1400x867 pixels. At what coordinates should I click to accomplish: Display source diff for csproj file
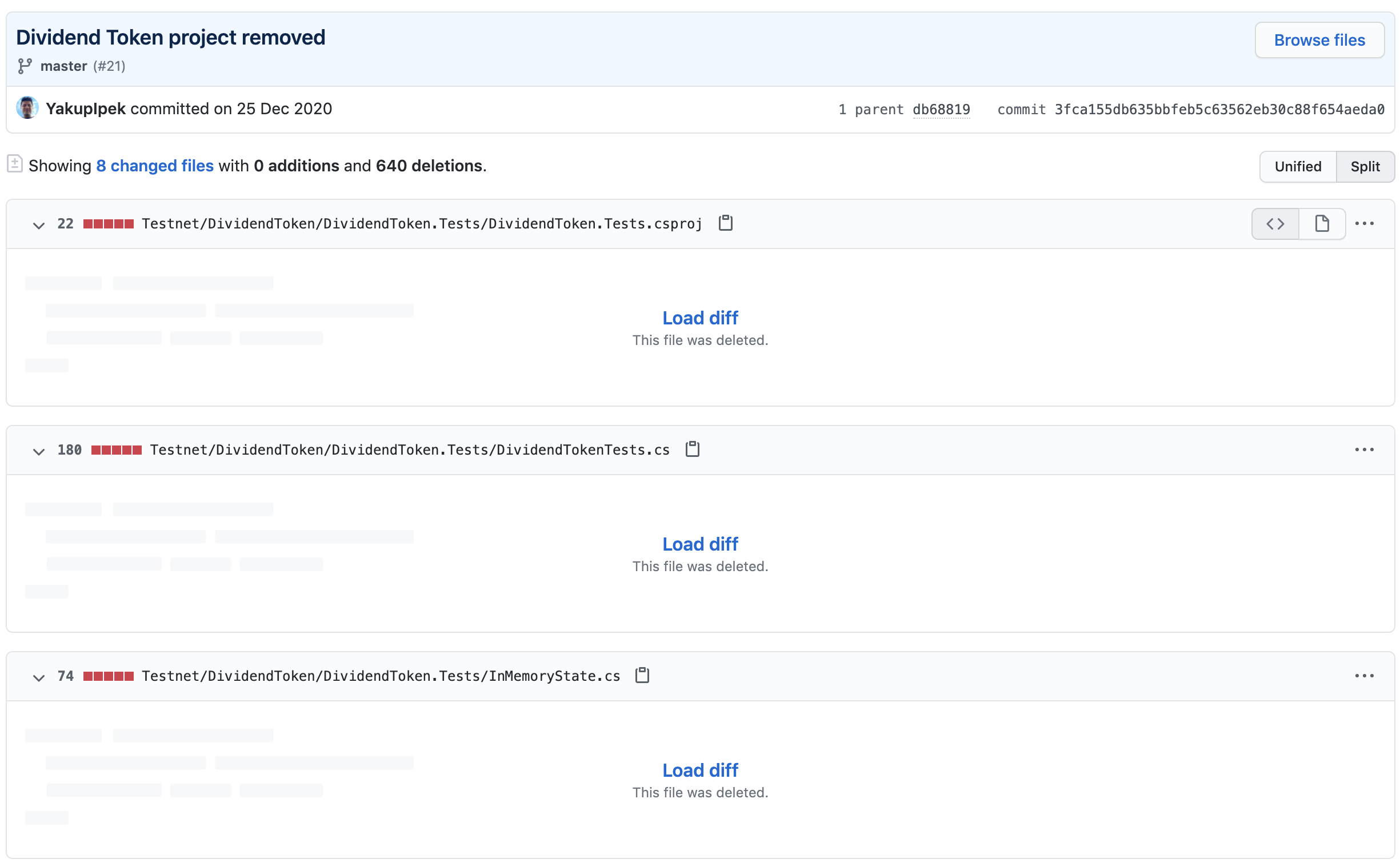tap(1274, 224)
